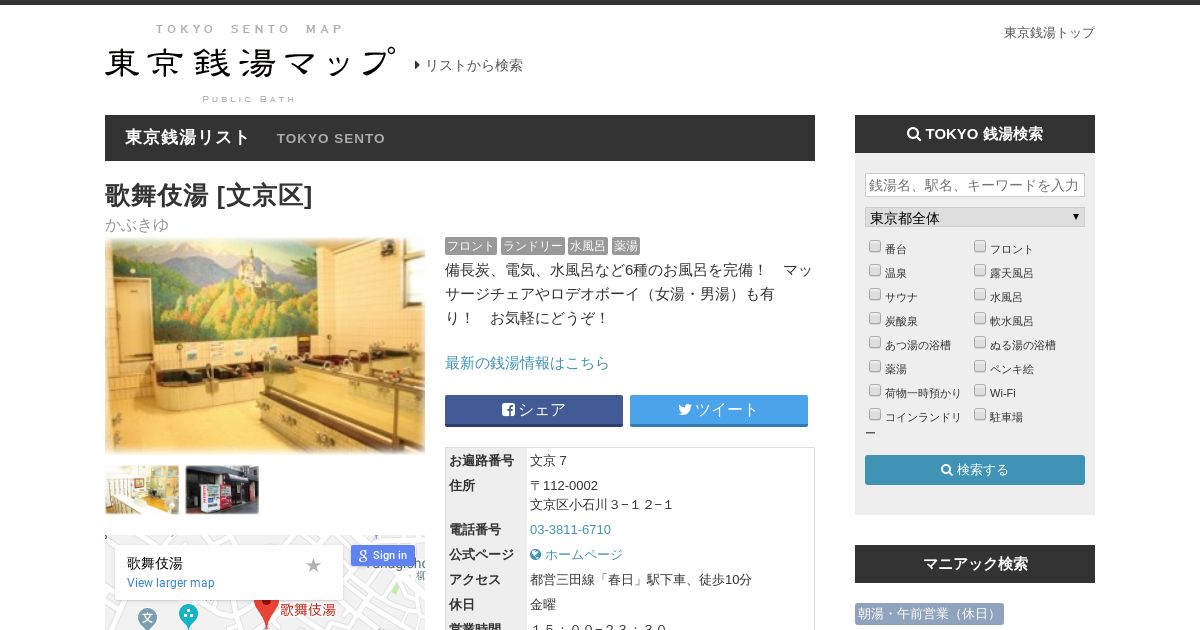Click the 薬湯 tag

(x=626, y=246)
